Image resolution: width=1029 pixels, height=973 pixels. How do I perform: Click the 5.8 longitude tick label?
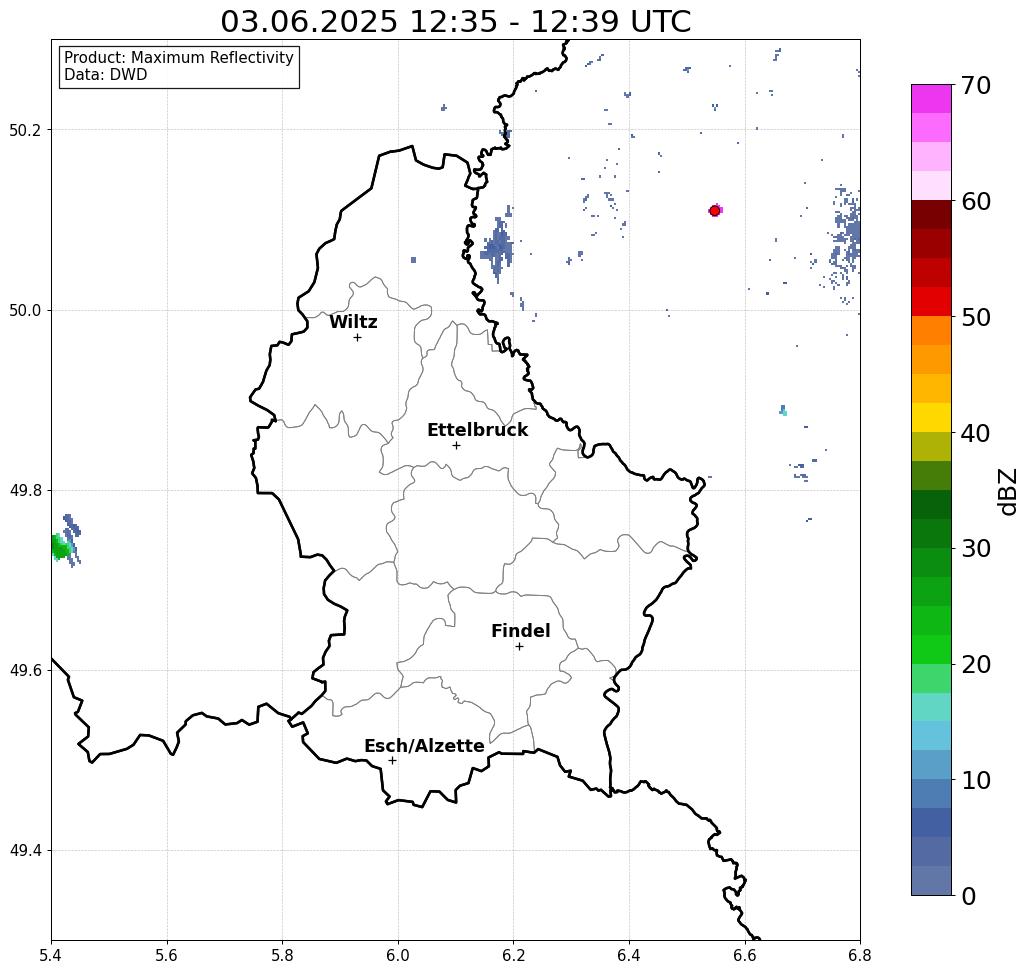282,955
